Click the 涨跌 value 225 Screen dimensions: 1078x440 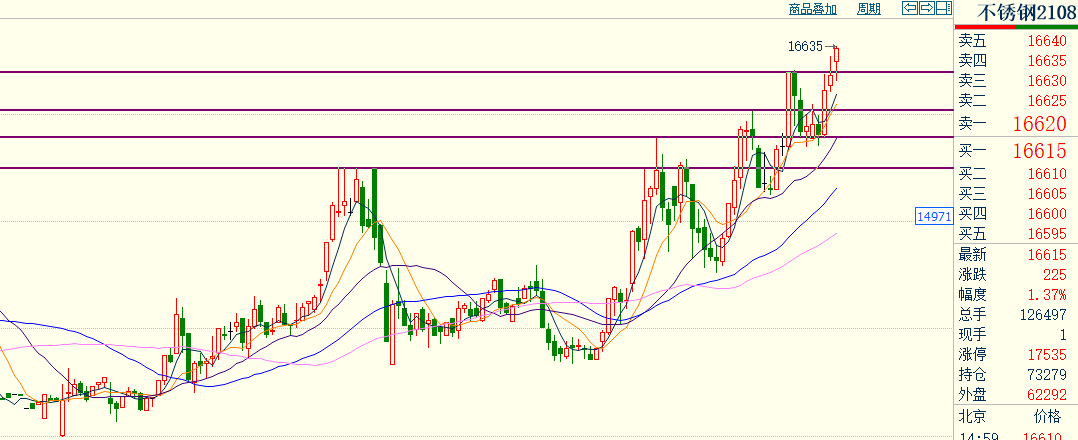1055,275
